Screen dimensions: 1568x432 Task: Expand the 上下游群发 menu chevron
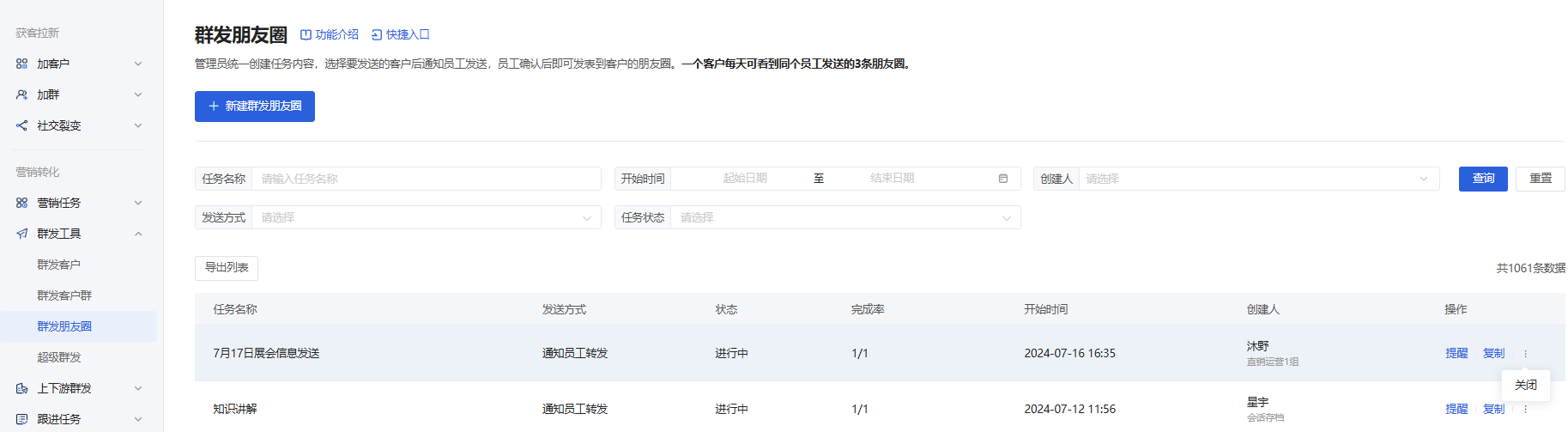click(x=138, y=388)
